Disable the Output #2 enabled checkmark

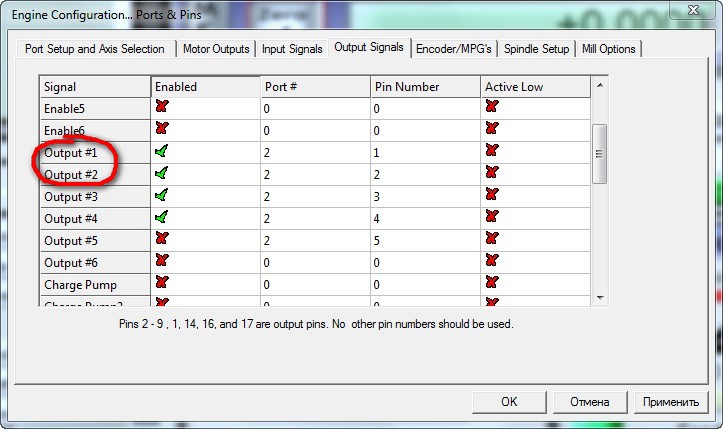coord(161,173)
